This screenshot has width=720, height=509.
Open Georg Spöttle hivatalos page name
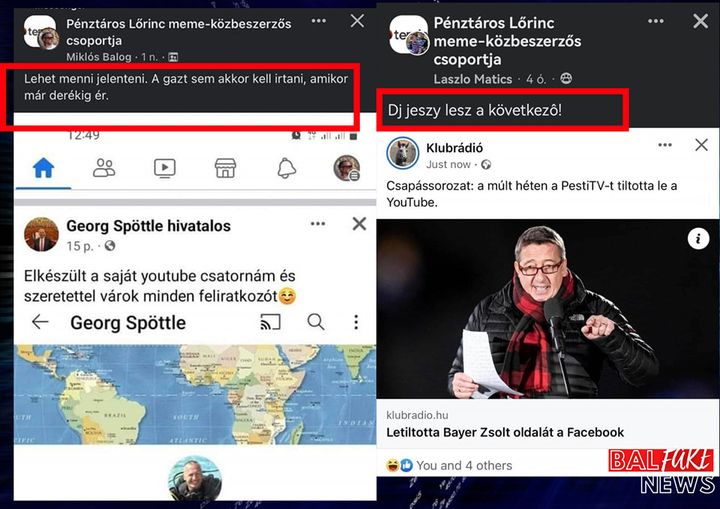pyautogui.click(x=149, y=226)
